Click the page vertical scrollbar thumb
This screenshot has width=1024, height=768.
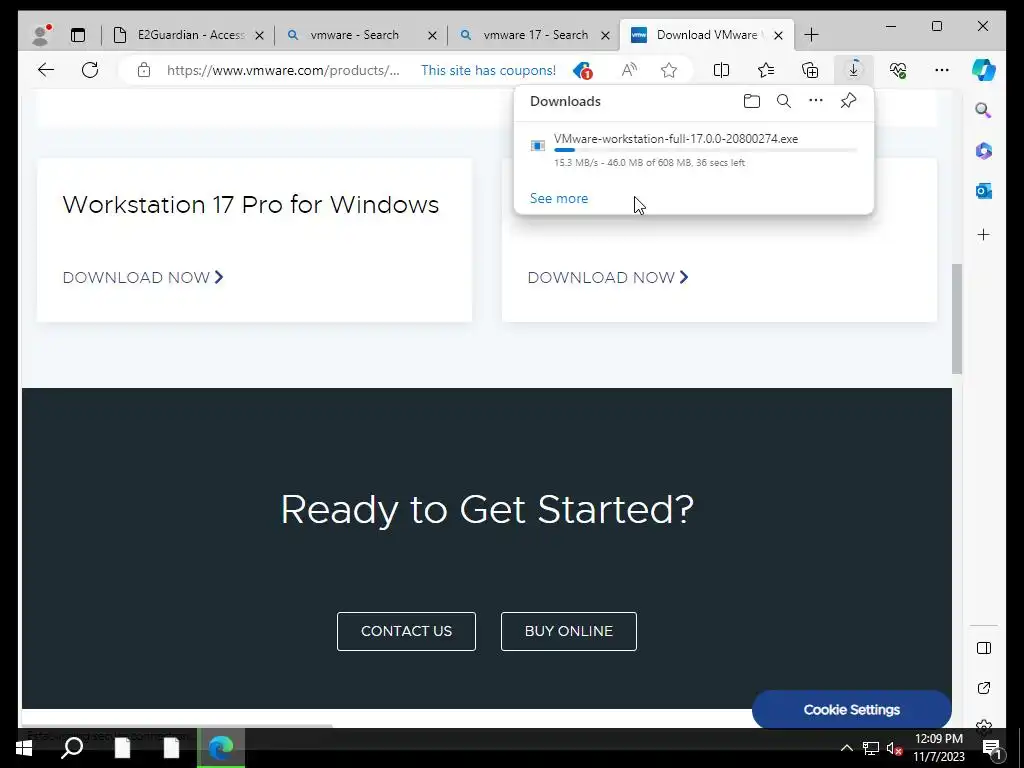coord(957,319)
